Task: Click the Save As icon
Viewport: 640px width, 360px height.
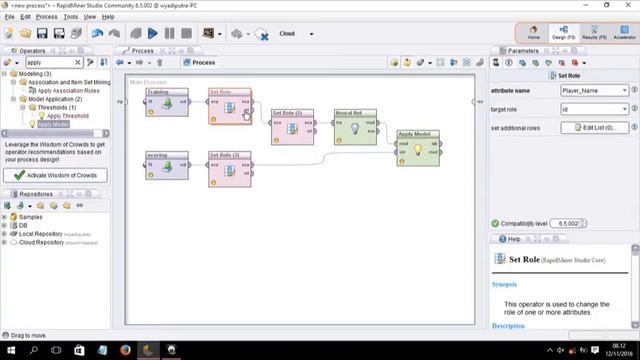Action: click(59, 33)
